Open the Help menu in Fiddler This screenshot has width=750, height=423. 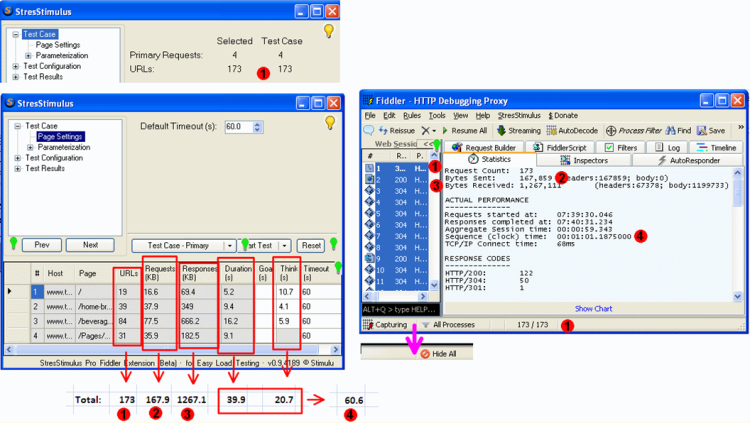point(483,116)
